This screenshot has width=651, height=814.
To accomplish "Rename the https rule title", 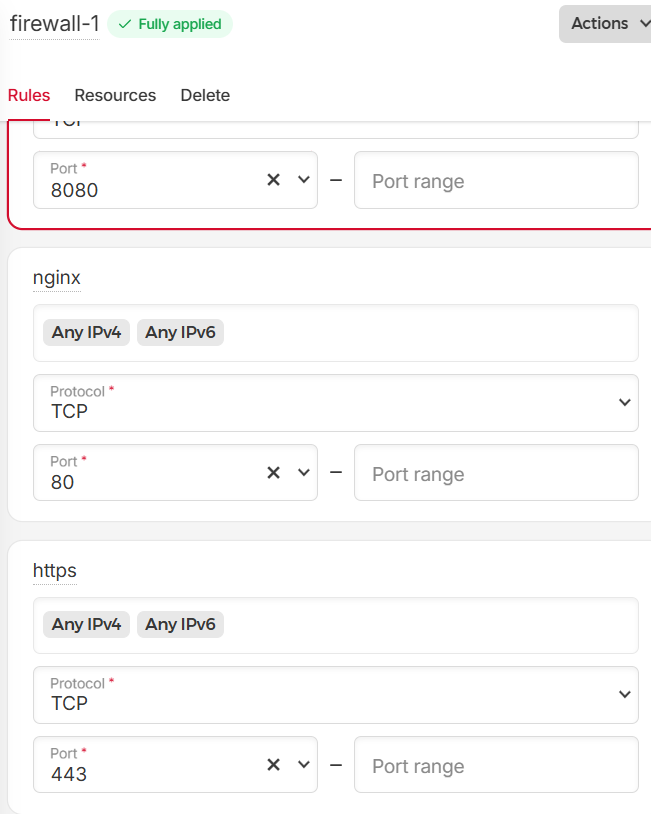I will pos(55,571).
